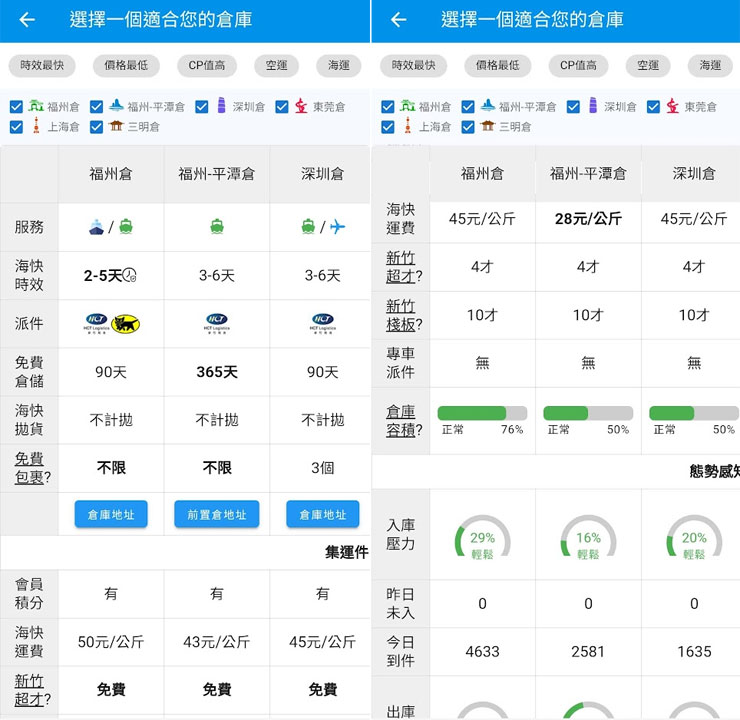This screenshot has width=740, height=720.
Task: Click clock icon beside 2-5天
Action: 129,275
